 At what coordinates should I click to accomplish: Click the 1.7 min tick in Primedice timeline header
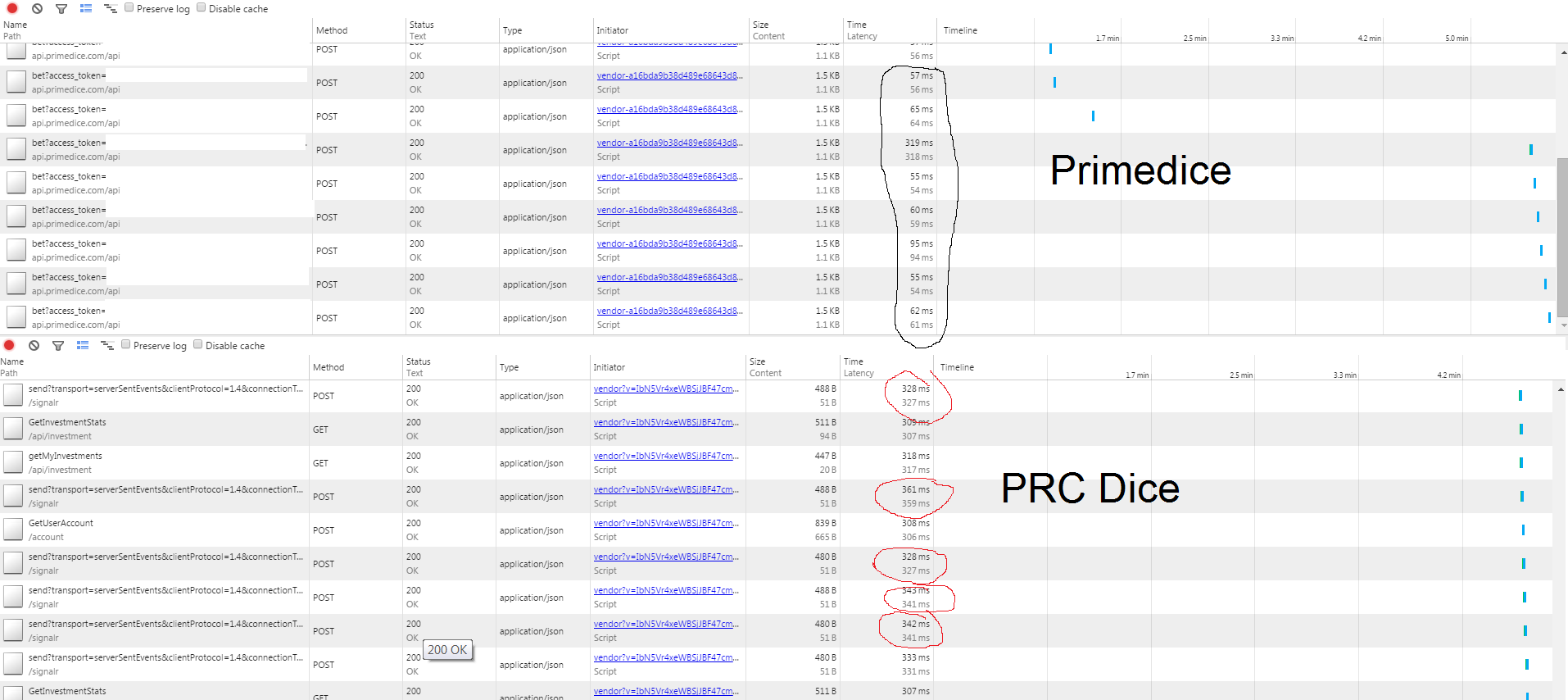point(1107,38)
